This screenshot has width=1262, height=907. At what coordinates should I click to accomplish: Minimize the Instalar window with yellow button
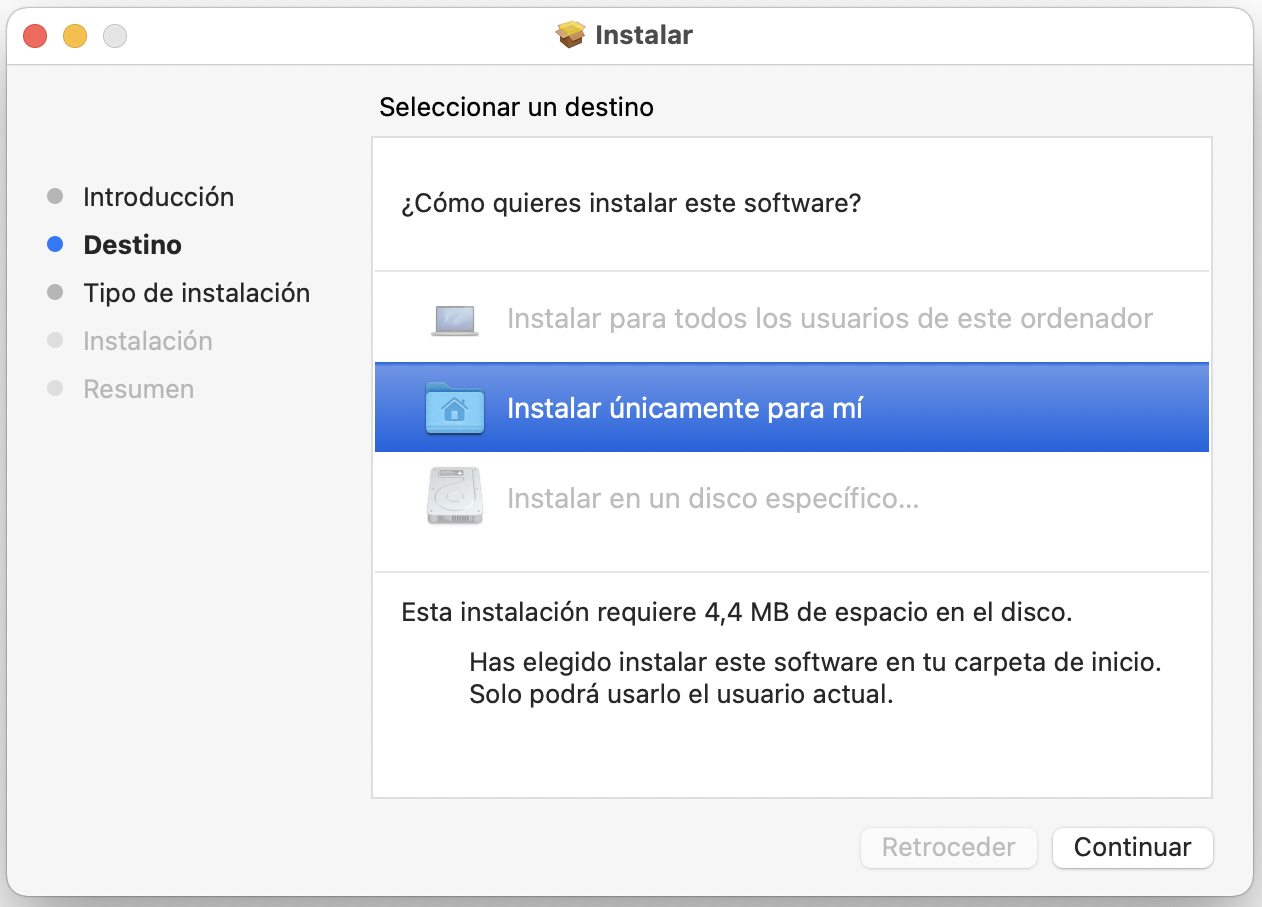(75, 36)
